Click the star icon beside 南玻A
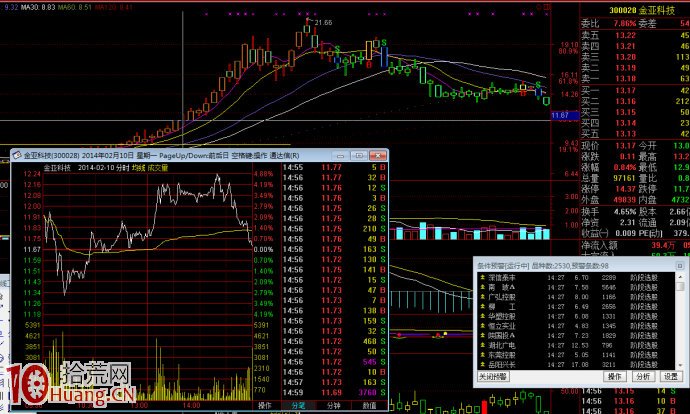The height and width of the screenshot is (414, 690). pos(483,287)
